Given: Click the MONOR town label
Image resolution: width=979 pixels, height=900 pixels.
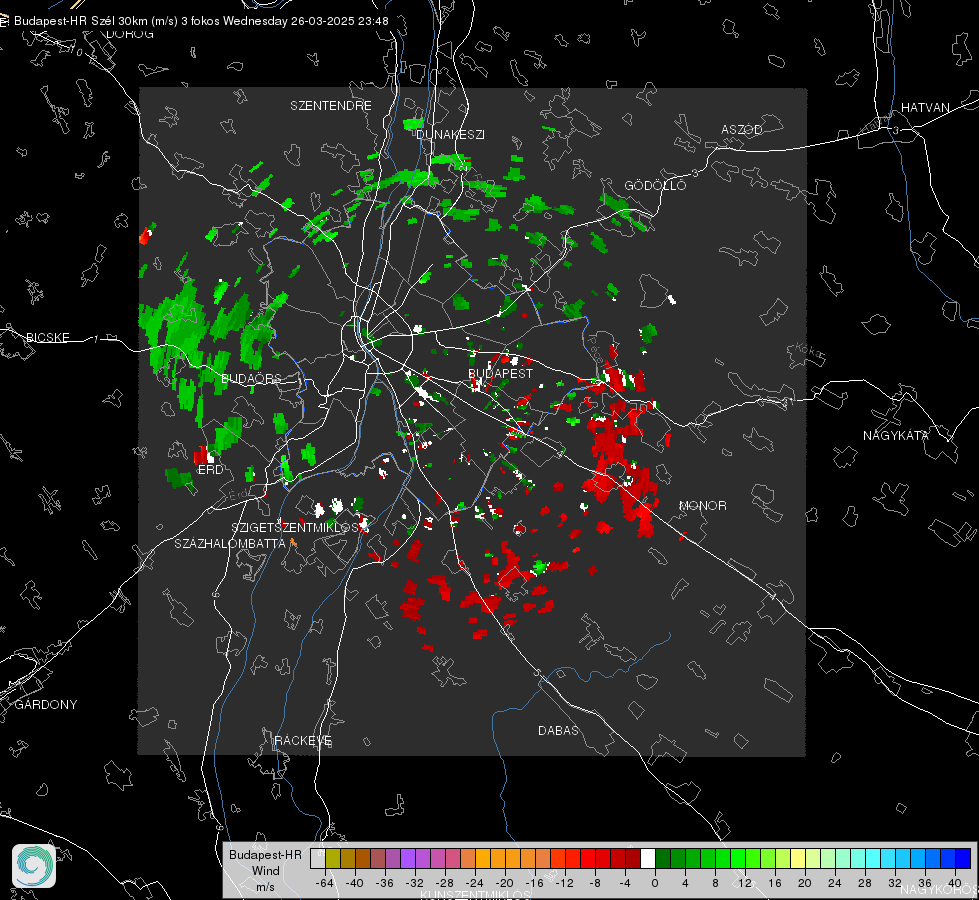Looking at the screenshot, I should coord(702,505).
